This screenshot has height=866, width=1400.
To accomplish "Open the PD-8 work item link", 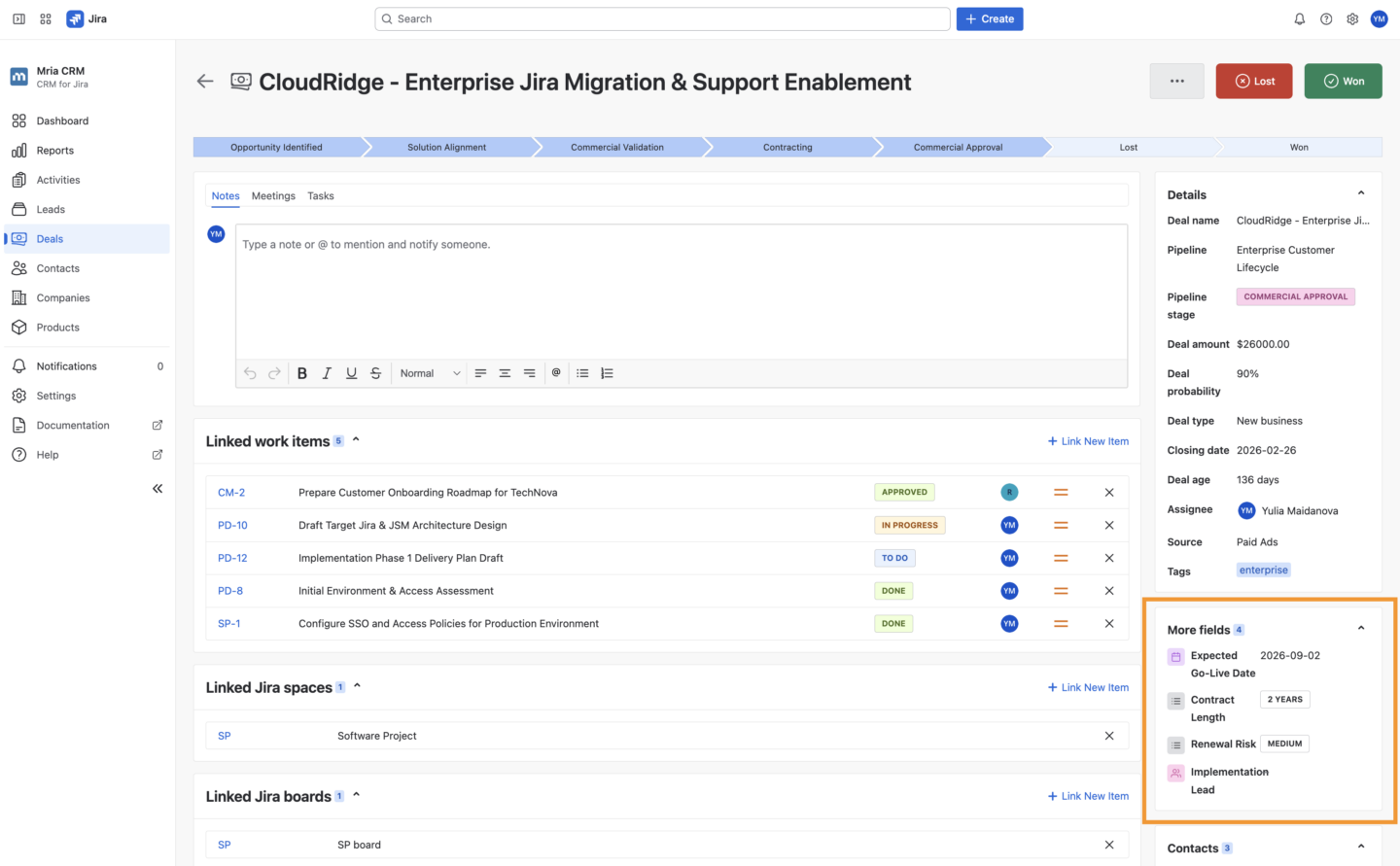I will [230, 591].
